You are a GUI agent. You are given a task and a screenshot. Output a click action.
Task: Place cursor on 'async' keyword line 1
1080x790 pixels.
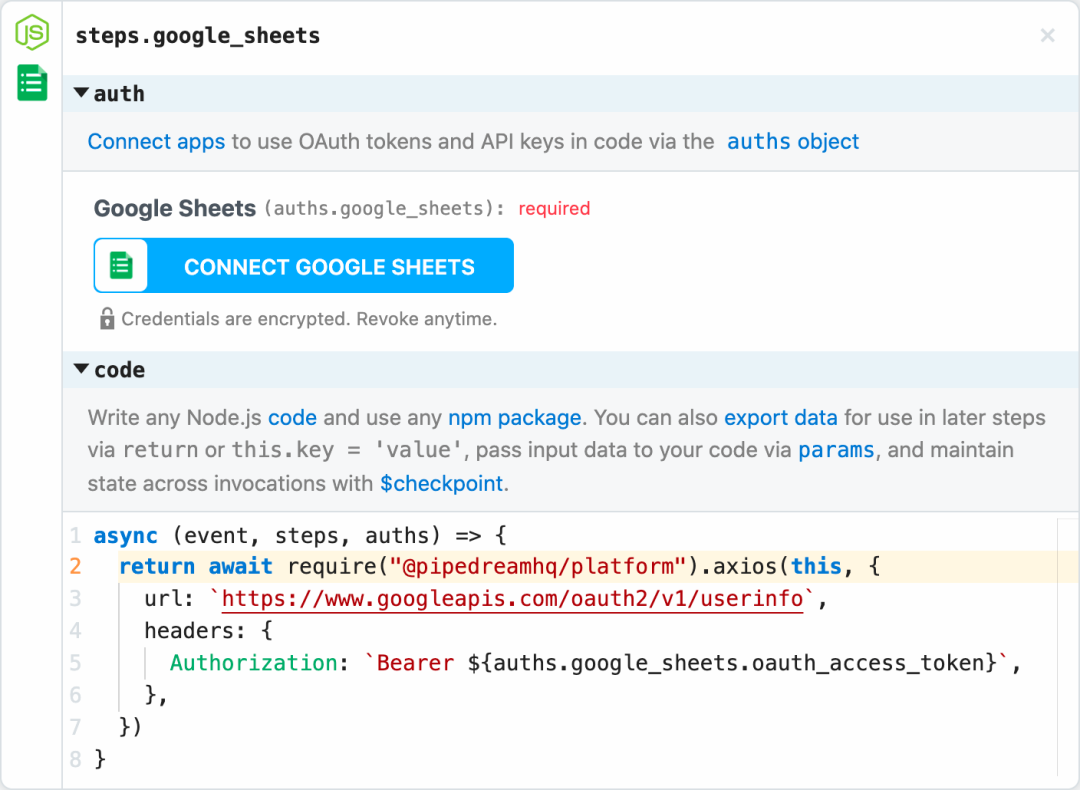coord(125,536)
